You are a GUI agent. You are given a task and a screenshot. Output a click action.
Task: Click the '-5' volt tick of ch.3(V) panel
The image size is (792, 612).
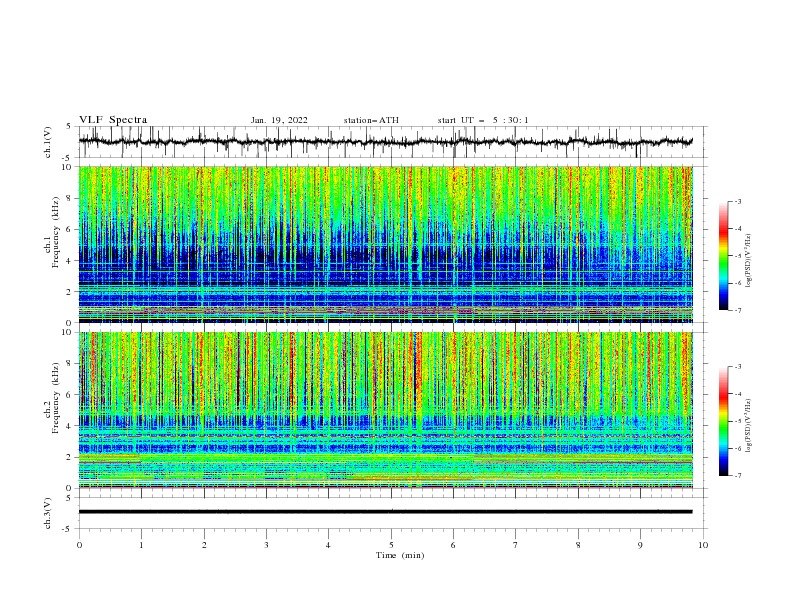[x=68, y=529]
